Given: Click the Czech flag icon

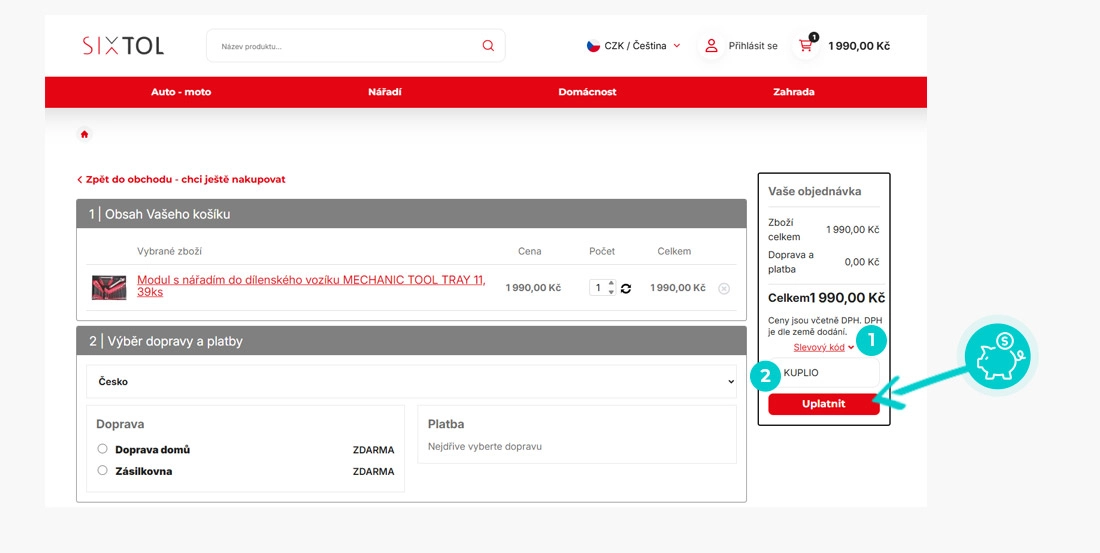Looking at the screenshot, I should 593,46.
